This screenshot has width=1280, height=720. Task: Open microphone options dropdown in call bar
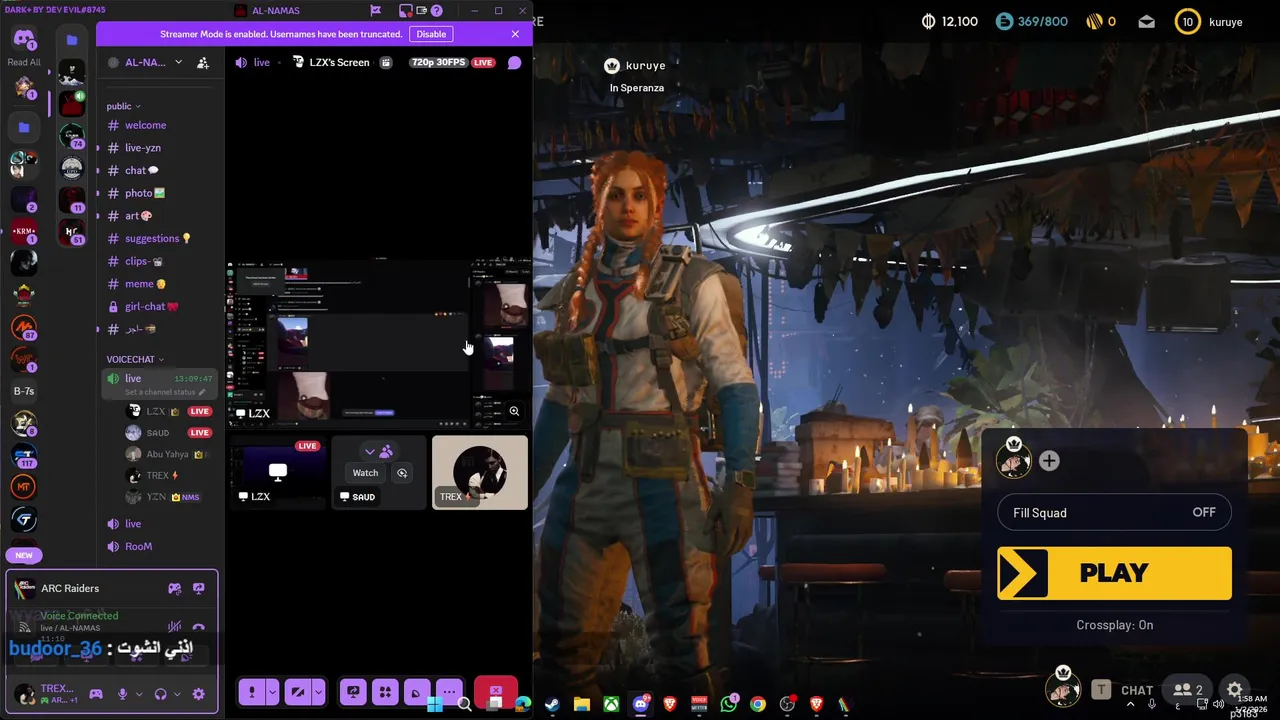(271, 691)
